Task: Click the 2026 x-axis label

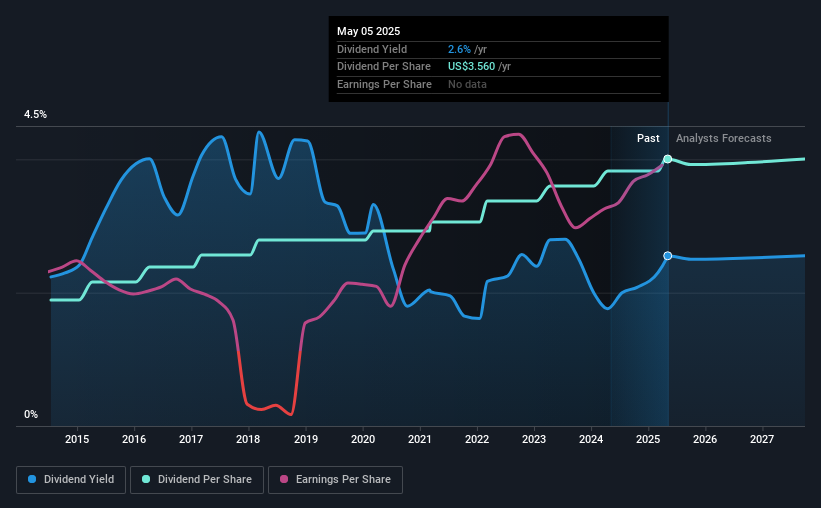Action: click(x=705, y=439)
